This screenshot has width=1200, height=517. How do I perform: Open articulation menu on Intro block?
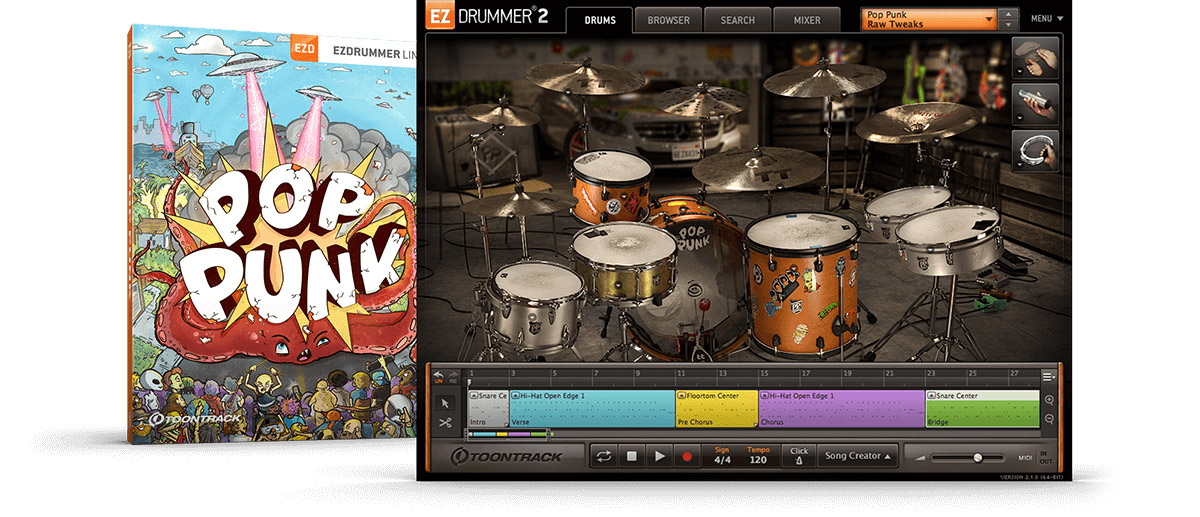pos(474,396)
